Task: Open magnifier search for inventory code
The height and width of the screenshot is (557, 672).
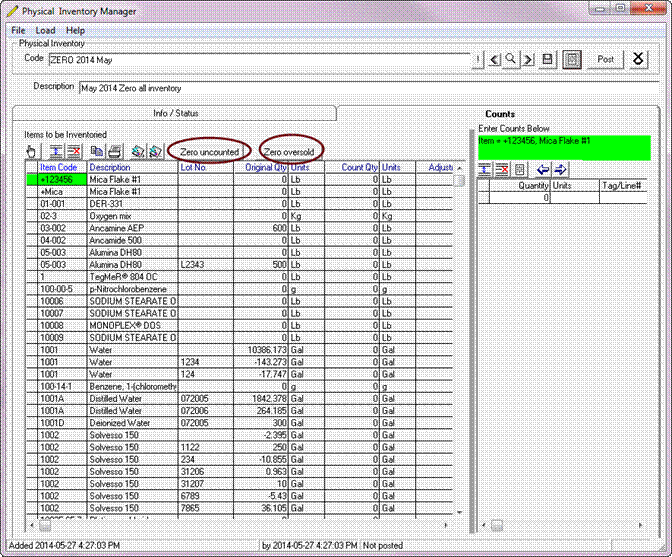Action: [510, 60]
